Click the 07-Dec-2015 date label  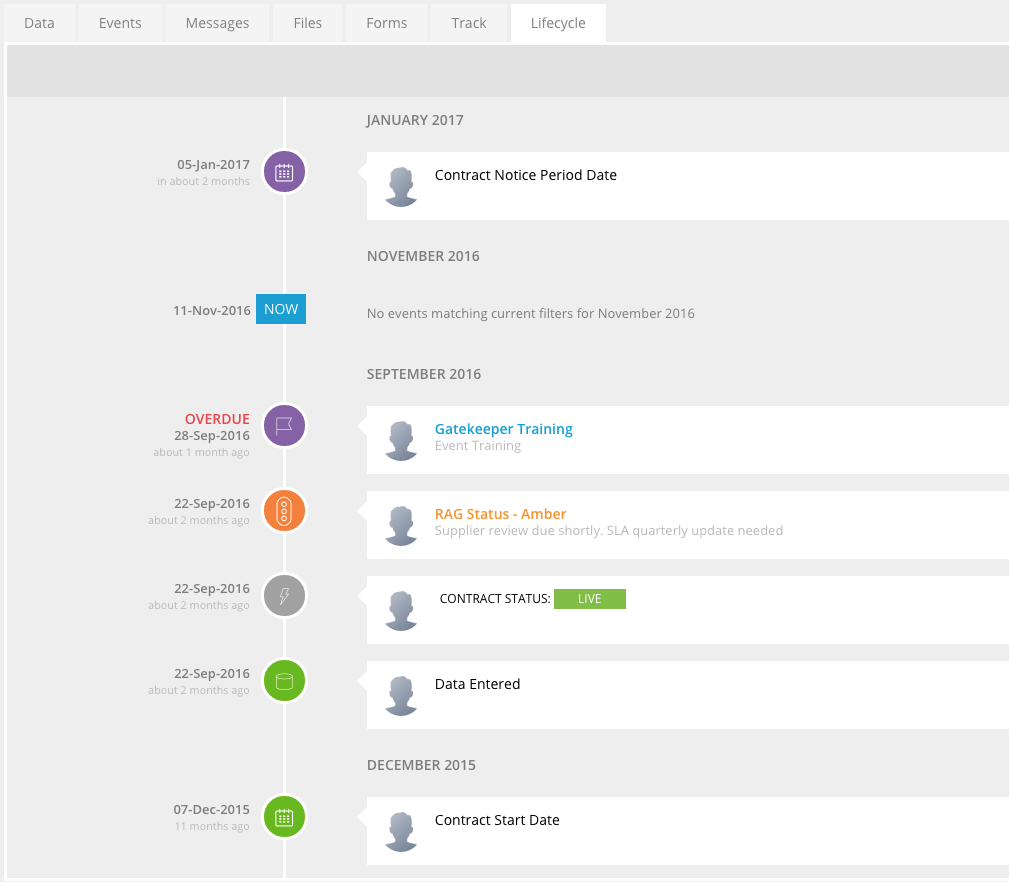coord(212,809)
